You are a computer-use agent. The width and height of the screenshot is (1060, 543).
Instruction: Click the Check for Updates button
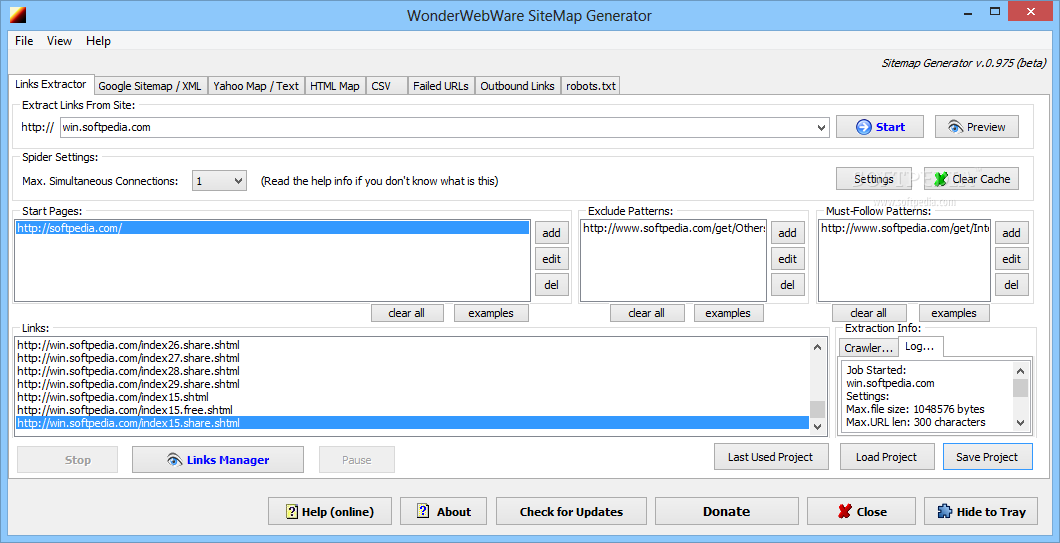(571, 512)
